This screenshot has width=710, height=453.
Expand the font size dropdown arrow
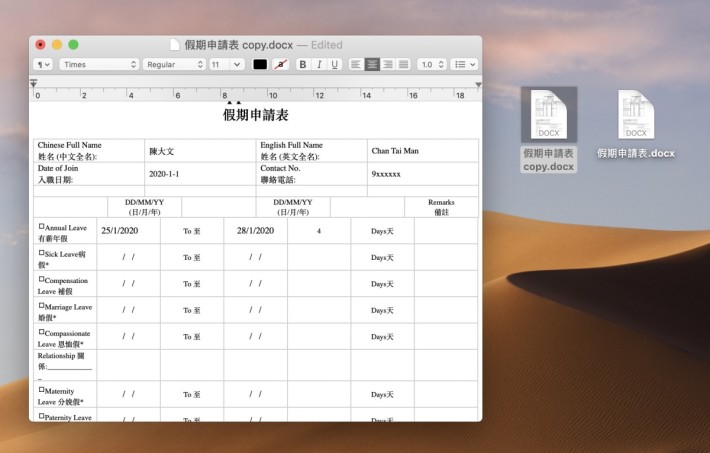pos(237,65)
